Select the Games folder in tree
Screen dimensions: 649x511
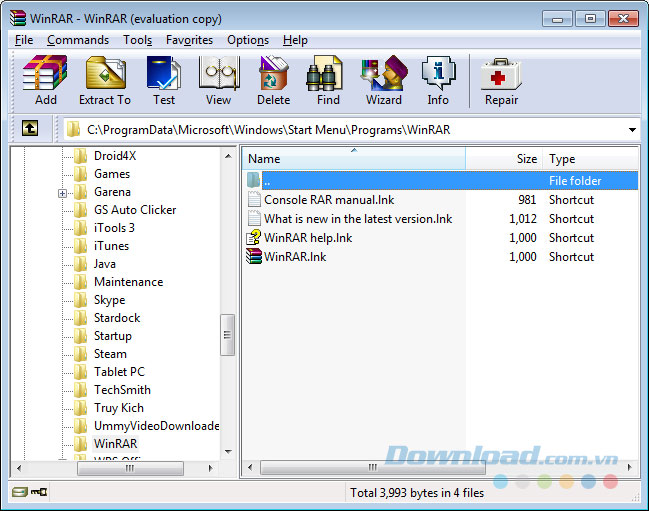click(112, 174)
